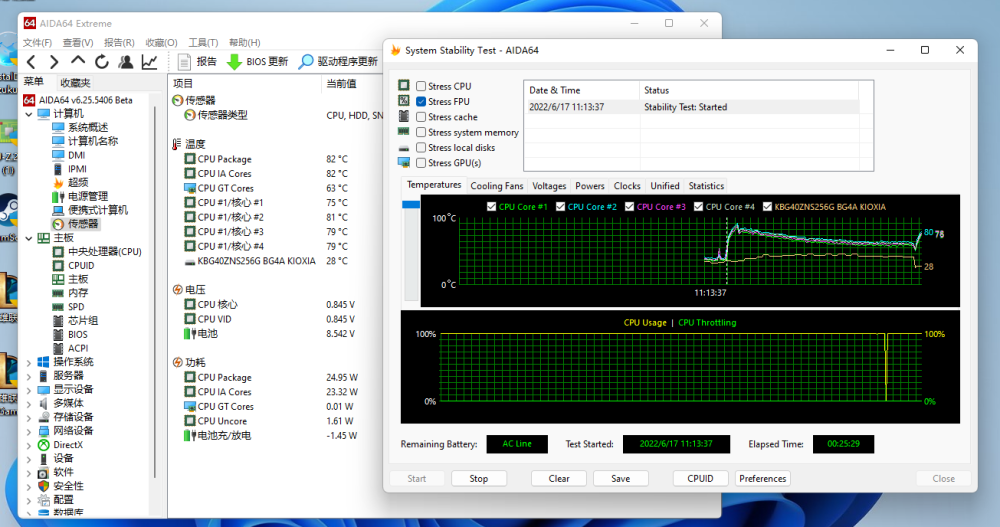
Task: Open the user/favorites person icon in toolbar
Action: pos(126,62)
